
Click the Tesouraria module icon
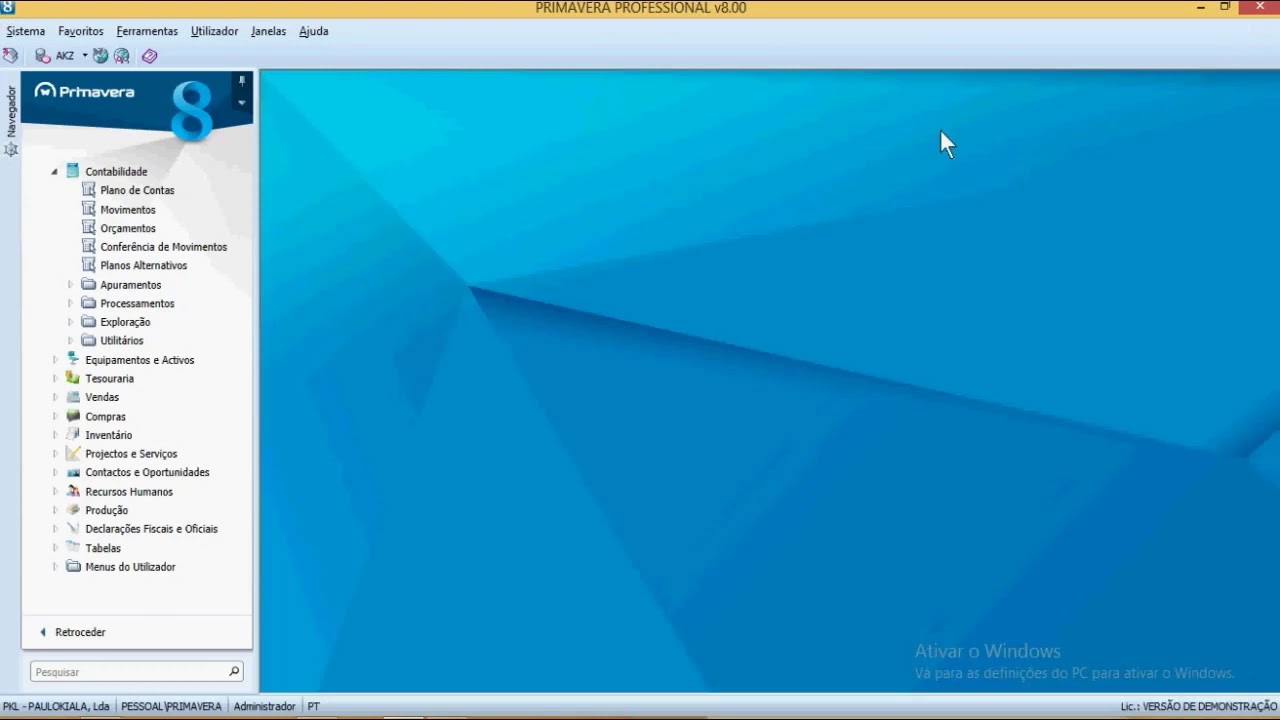pos(72,378)
